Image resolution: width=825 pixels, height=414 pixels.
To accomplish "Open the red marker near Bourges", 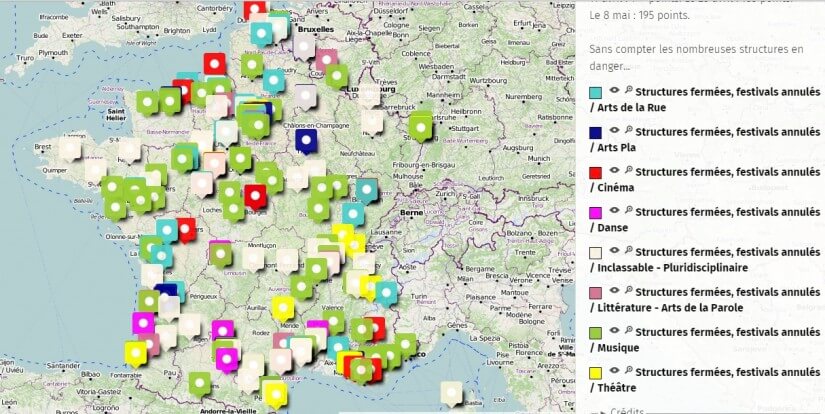I will (x=255, y=196).
